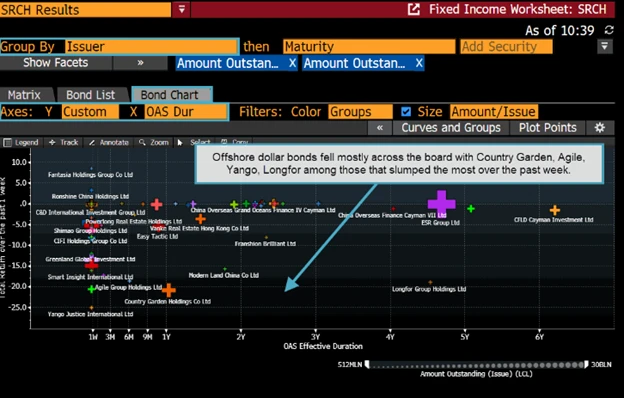Screen dimensions: 624x398
Task: Click the Ronshine China Holdings Ltd label
Action: 90,196
